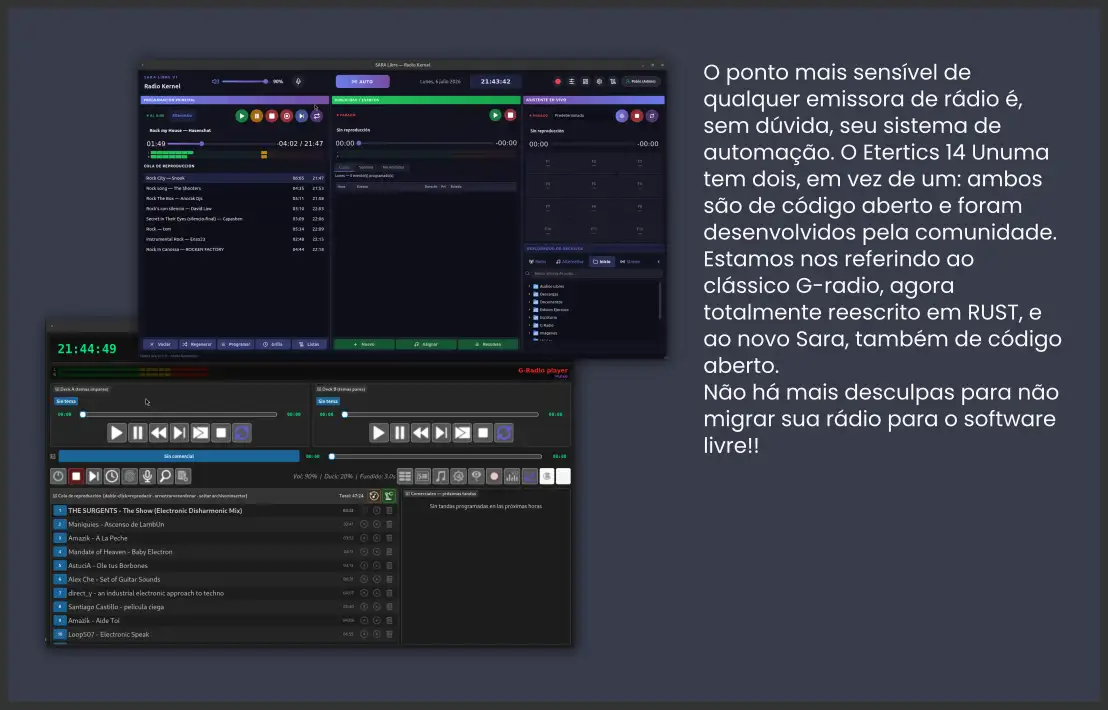This screenshot has width=1108, height=710.
Task: Click the power icon in G-Radio toolbar
Action: (x=58, y=476)
